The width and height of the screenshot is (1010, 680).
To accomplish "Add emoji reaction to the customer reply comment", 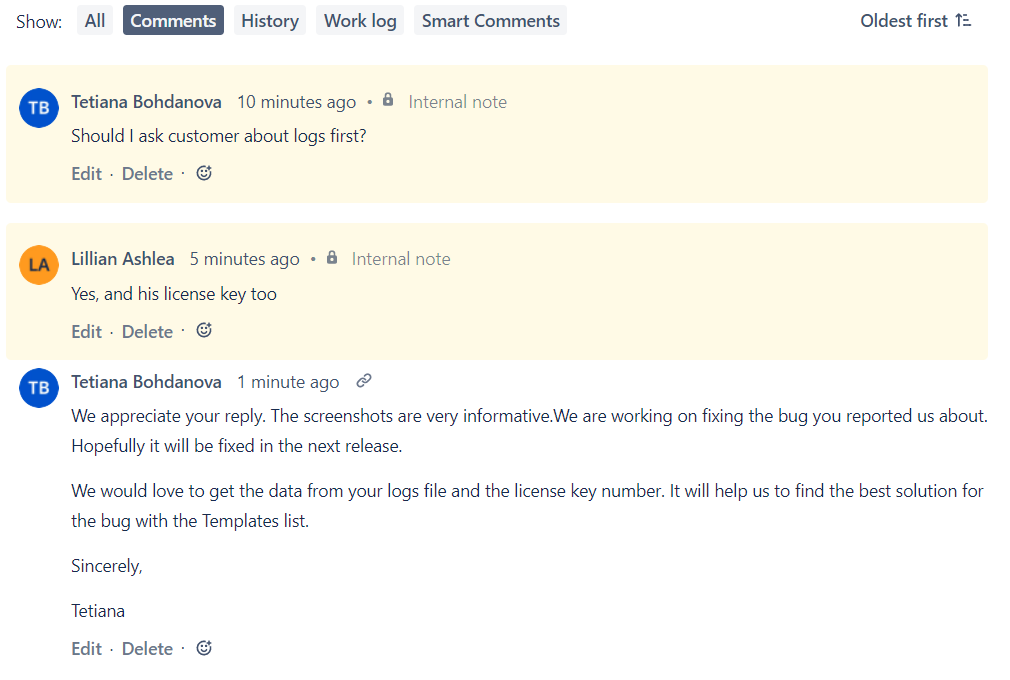I will click(204, 648).
